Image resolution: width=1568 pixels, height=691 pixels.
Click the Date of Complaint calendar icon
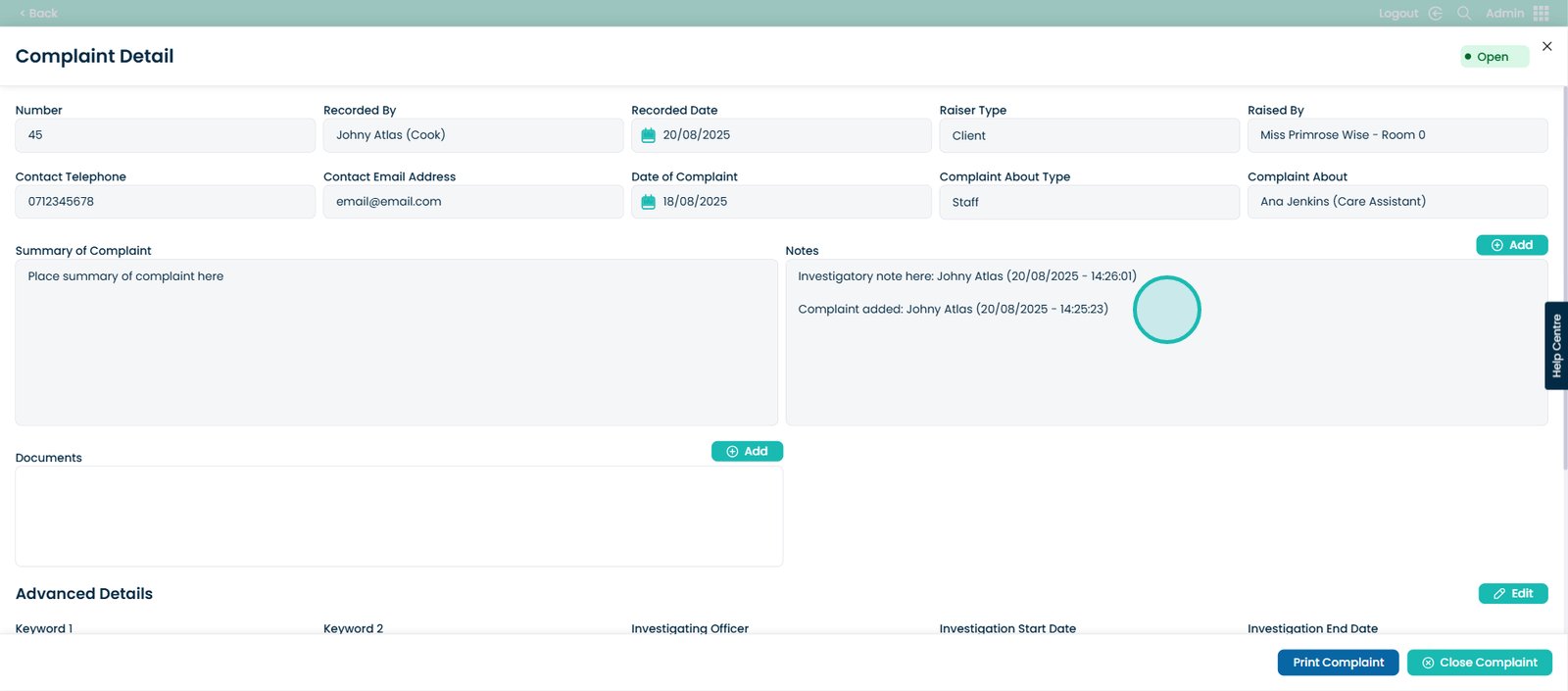pyautogui.click(x=648, y=202)
